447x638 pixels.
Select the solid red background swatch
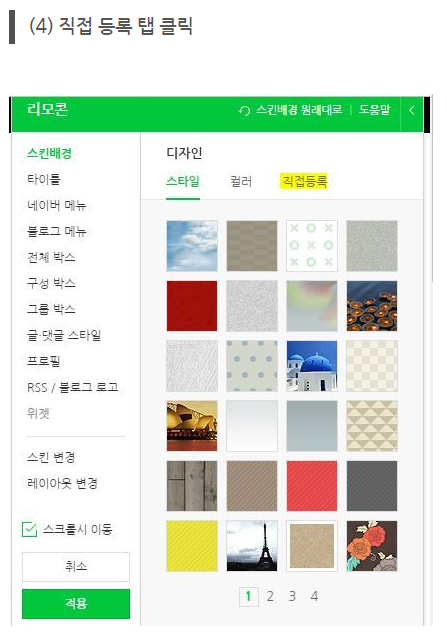(192, 306)
